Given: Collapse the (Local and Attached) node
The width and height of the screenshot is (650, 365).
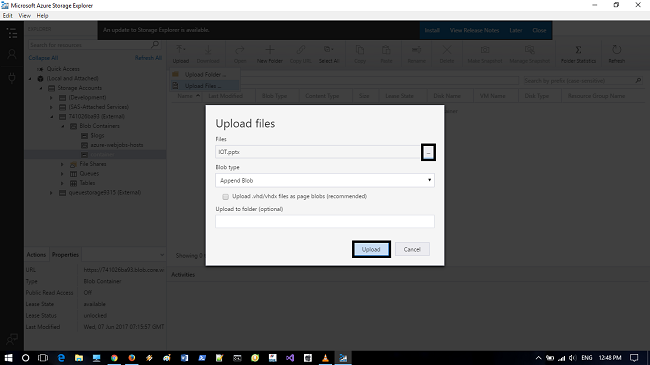Looking at the screenshot, I should click(30, 78).
